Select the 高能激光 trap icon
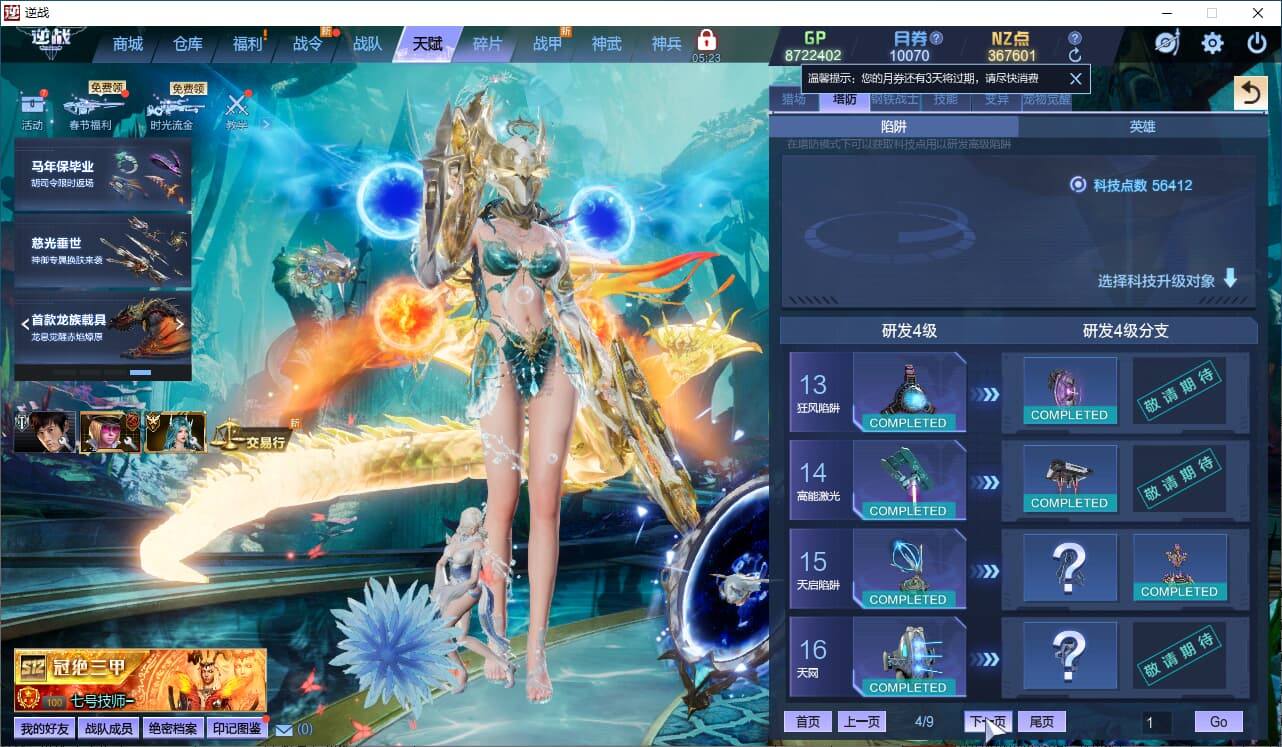 (x=908, y=480)
